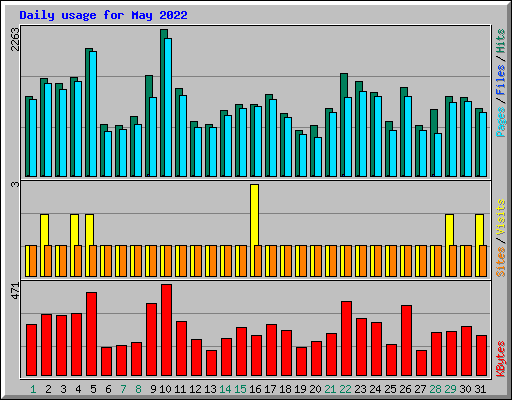
Task: Click the visits axis value 3
Action: (15, 184)
